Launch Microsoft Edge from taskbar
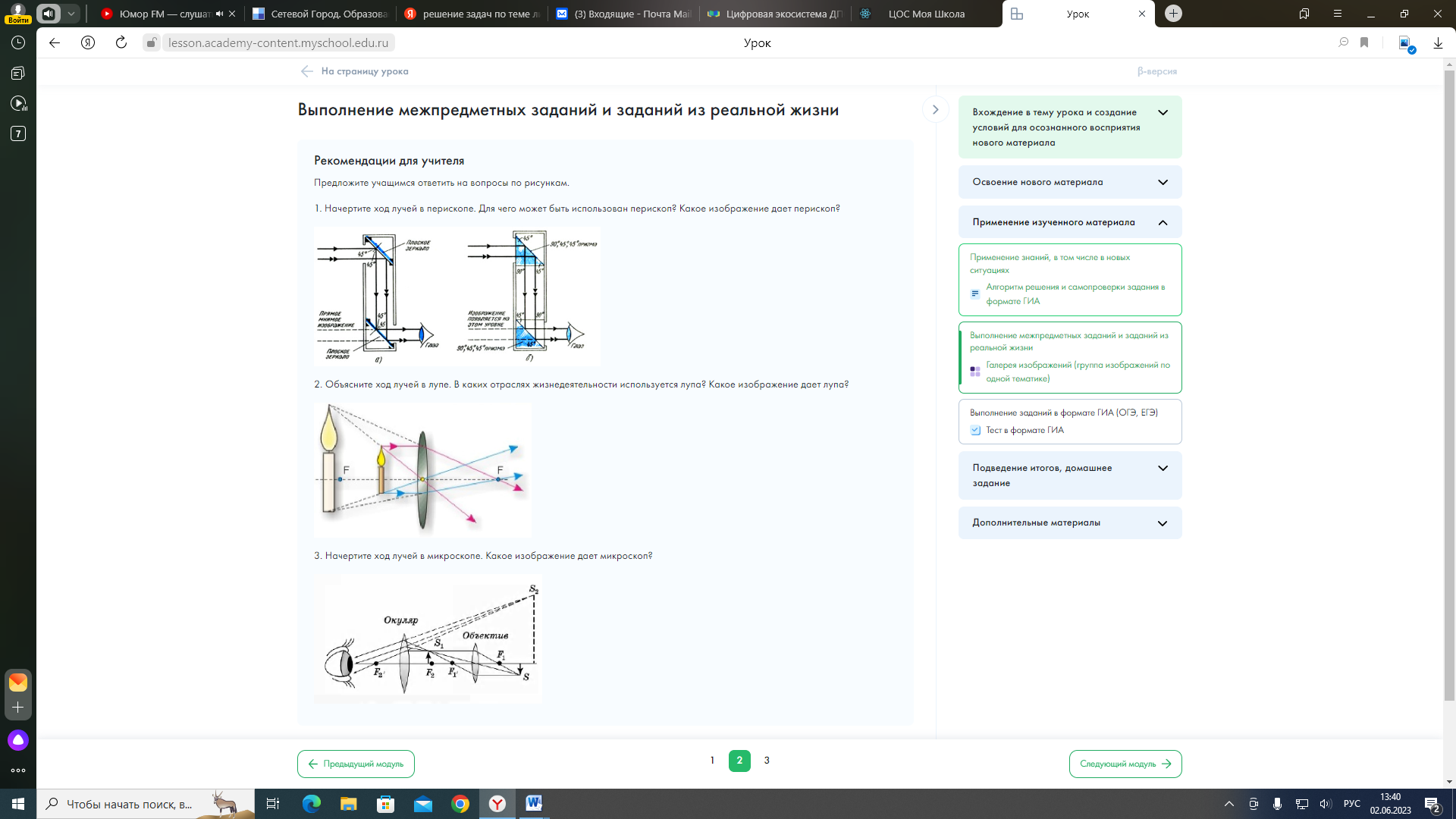The width and height of the screenshot is (1456, 819). [311, 804]
